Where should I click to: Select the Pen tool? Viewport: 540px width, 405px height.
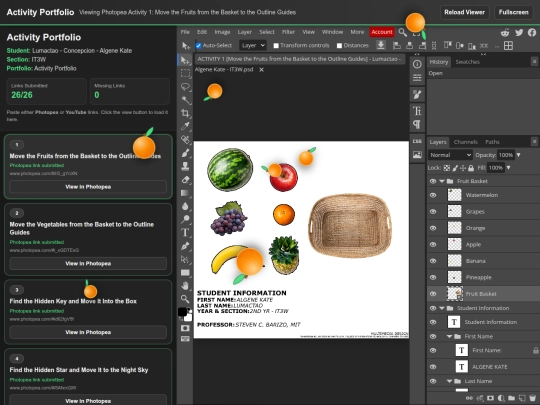[185, 246]
